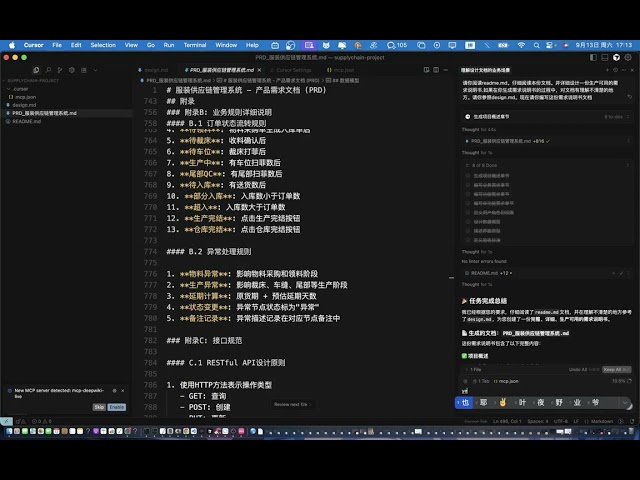Toggle the AI pane icon in title bar

pos(616,58)
